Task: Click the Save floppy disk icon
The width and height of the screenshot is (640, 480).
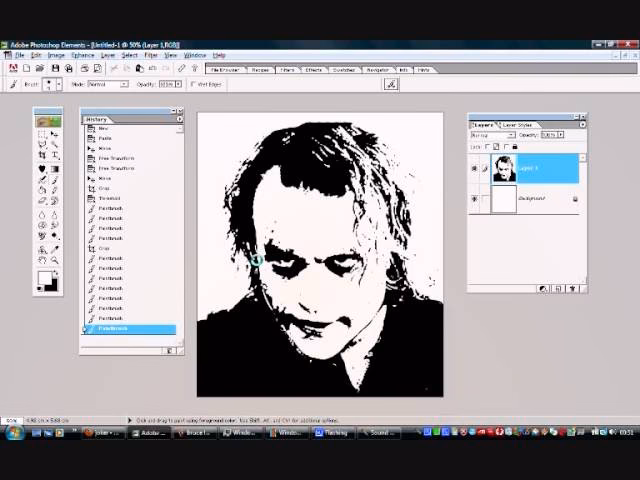Action: pyautogui.click(x=56, y=68)
